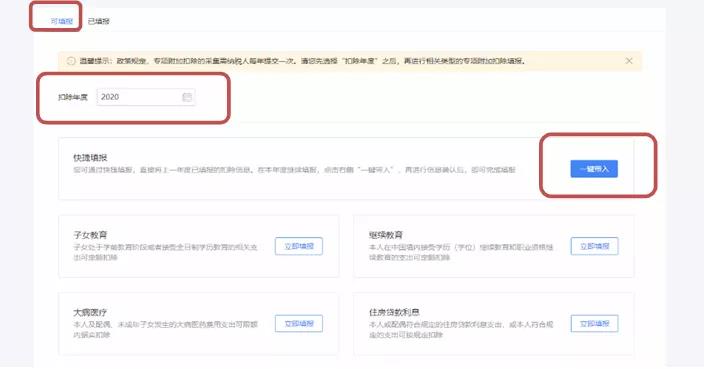The width and height of the screenshot is (704, 369).
Task: Click 立即填报 for 大病医疗
Action: (299, 323)
